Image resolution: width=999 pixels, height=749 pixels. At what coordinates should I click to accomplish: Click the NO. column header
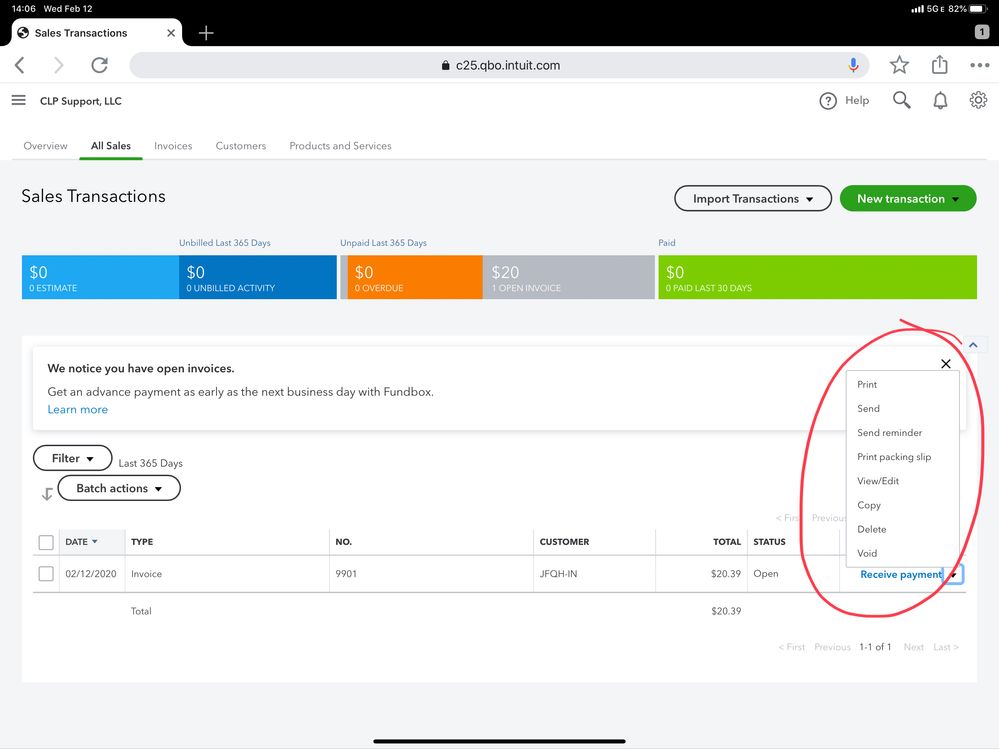(x=343, y=542)
